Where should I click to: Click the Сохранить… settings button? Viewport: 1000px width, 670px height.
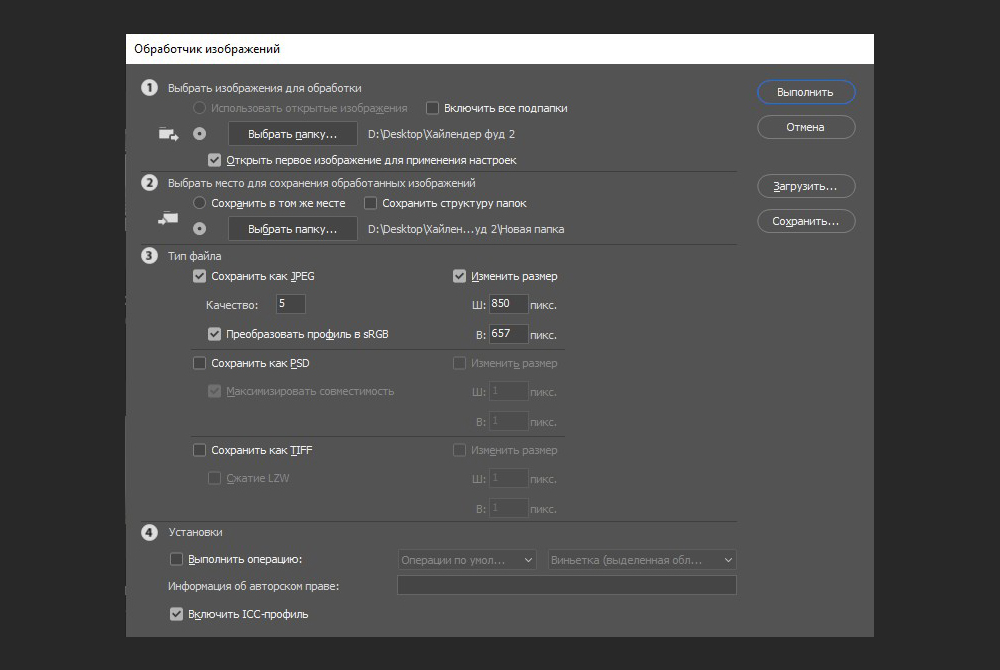806,221
